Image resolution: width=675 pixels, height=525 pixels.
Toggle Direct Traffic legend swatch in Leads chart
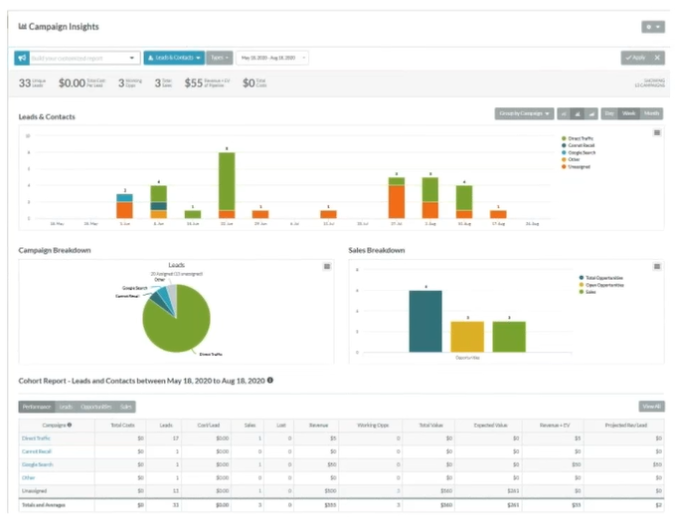[x=563, y=139]
